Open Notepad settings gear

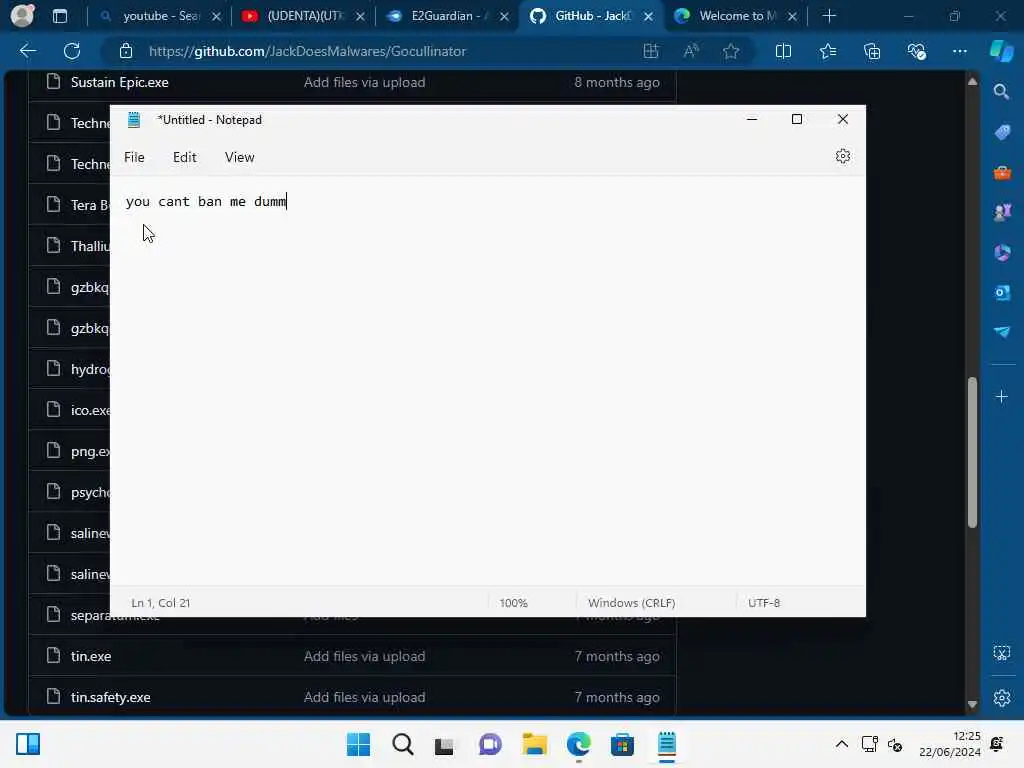pos(842,156)
